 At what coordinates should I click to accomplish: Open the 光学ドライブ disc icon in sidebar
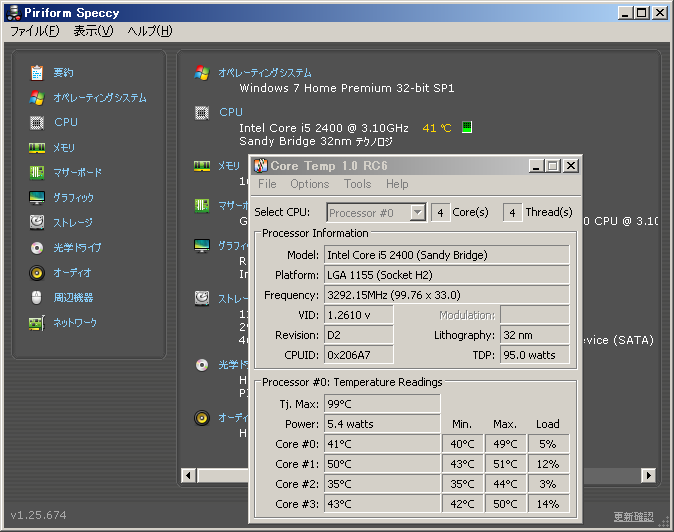tap(37, 248)
